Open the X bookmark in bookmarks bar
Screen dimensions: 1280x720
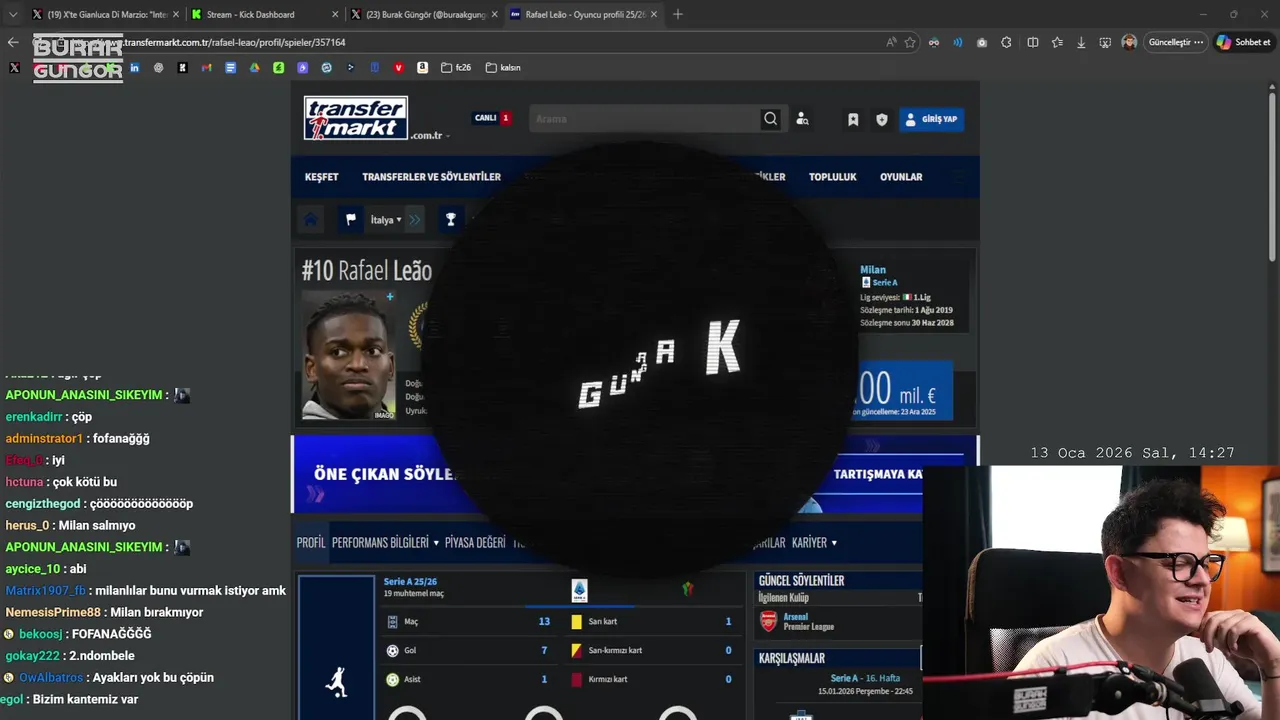pyautogui.click(x=14, y=68)
